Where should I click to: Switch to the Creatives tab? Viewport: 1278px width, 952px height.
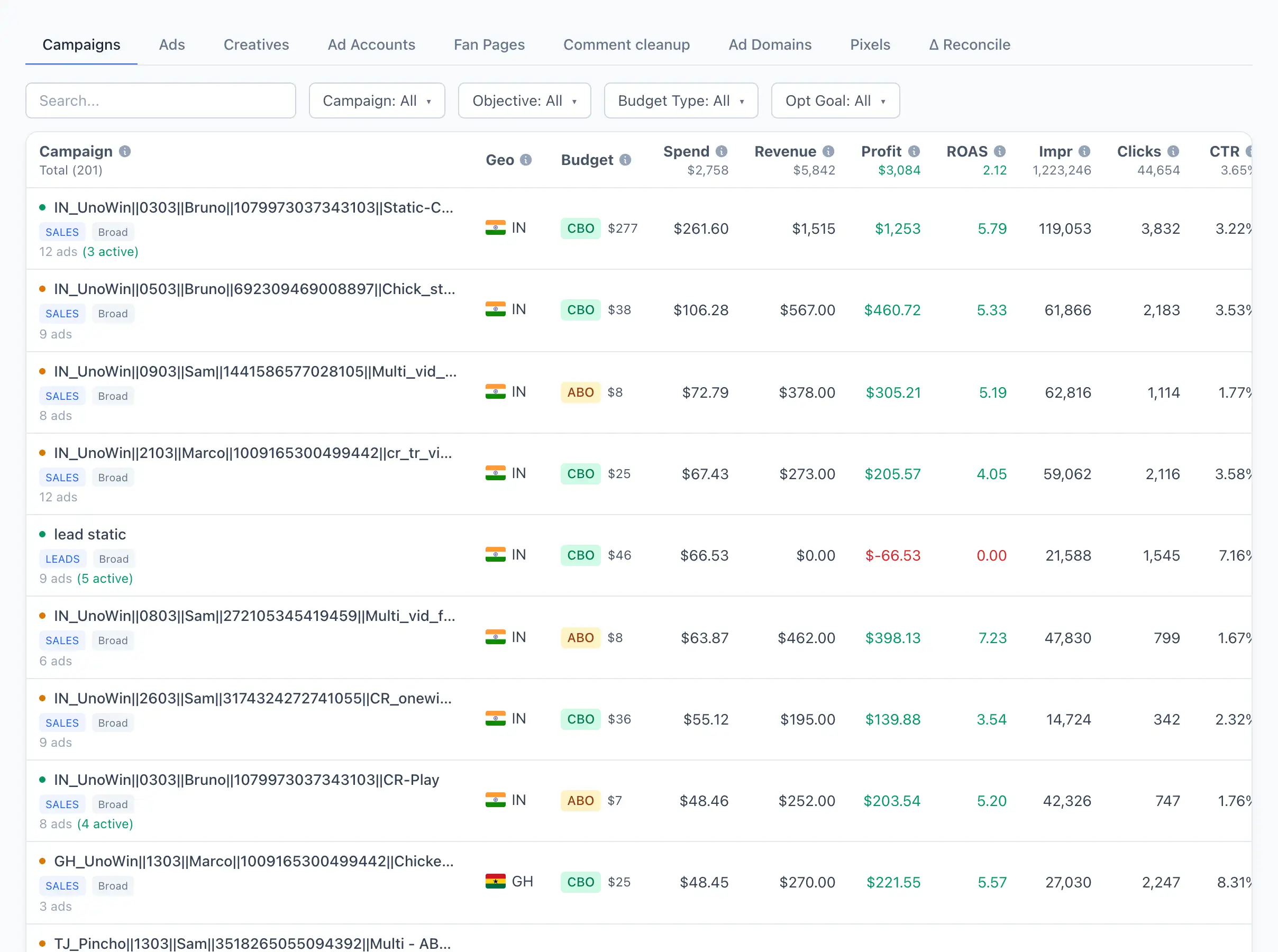(x=256, y=45)
